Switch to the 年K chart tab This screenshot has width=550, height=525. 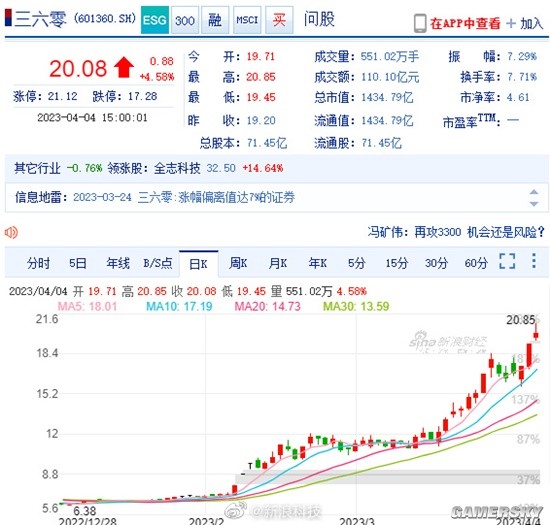click(x=318, y=263)
